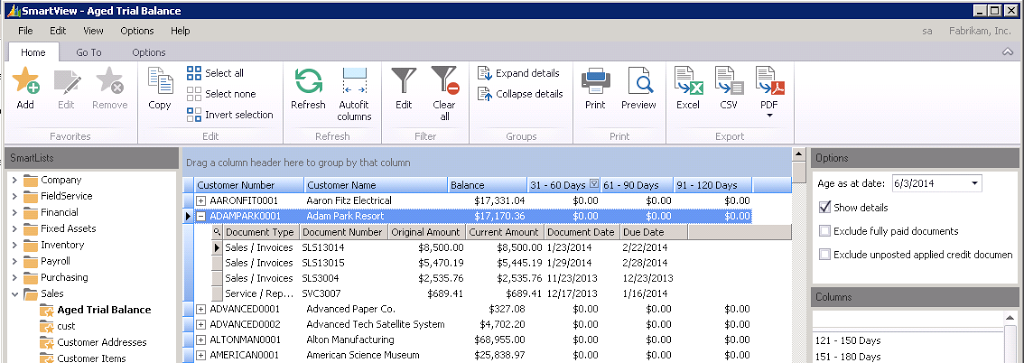Expand the ADVANCED0002 customer row
This screenshot has height=363, width=1024.
[201, 324]
